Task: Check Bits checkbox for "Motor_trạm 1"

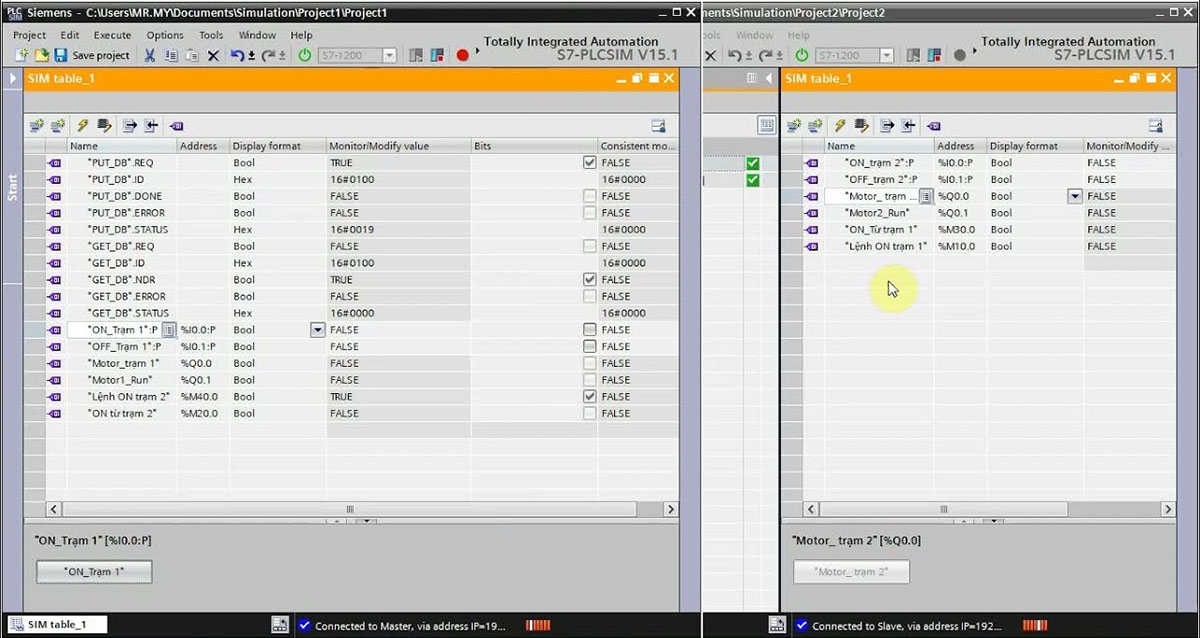Action: point(589,363)
